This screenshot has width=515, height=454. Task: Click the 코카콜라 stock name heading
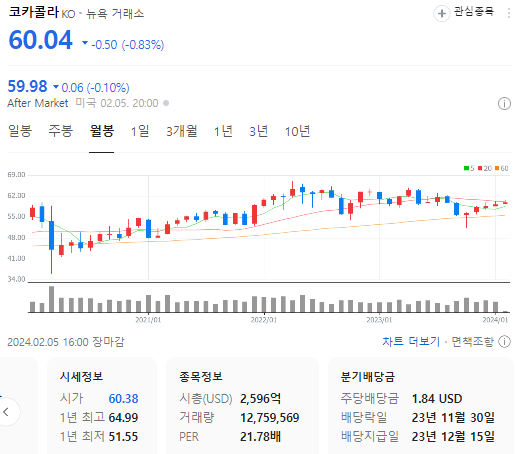pos(33,12)
